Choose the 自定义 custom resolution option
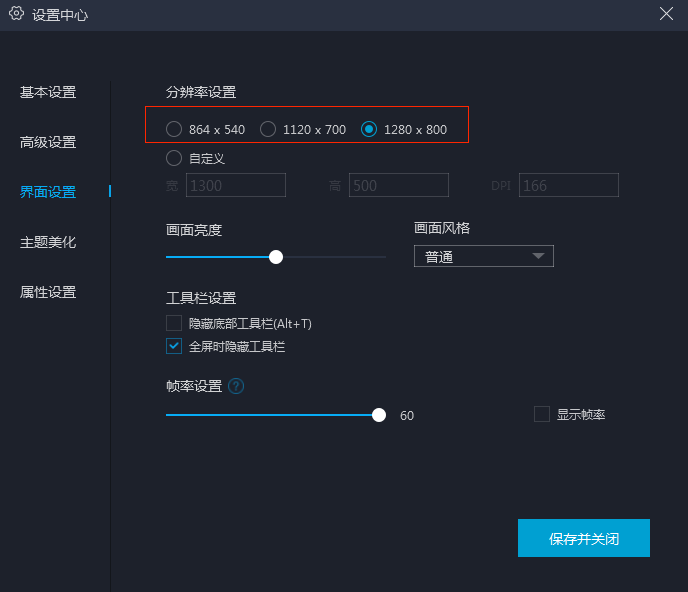This screenshot has width=688, height=592. [174, 158]
